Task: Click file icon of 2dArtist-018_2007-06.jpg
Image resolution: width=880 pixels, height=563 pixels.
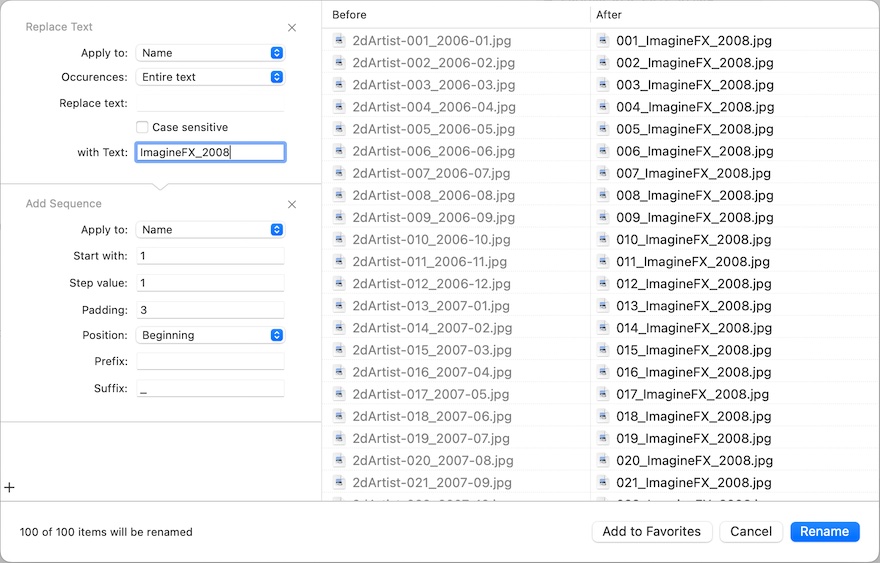Action: point(339,416)
